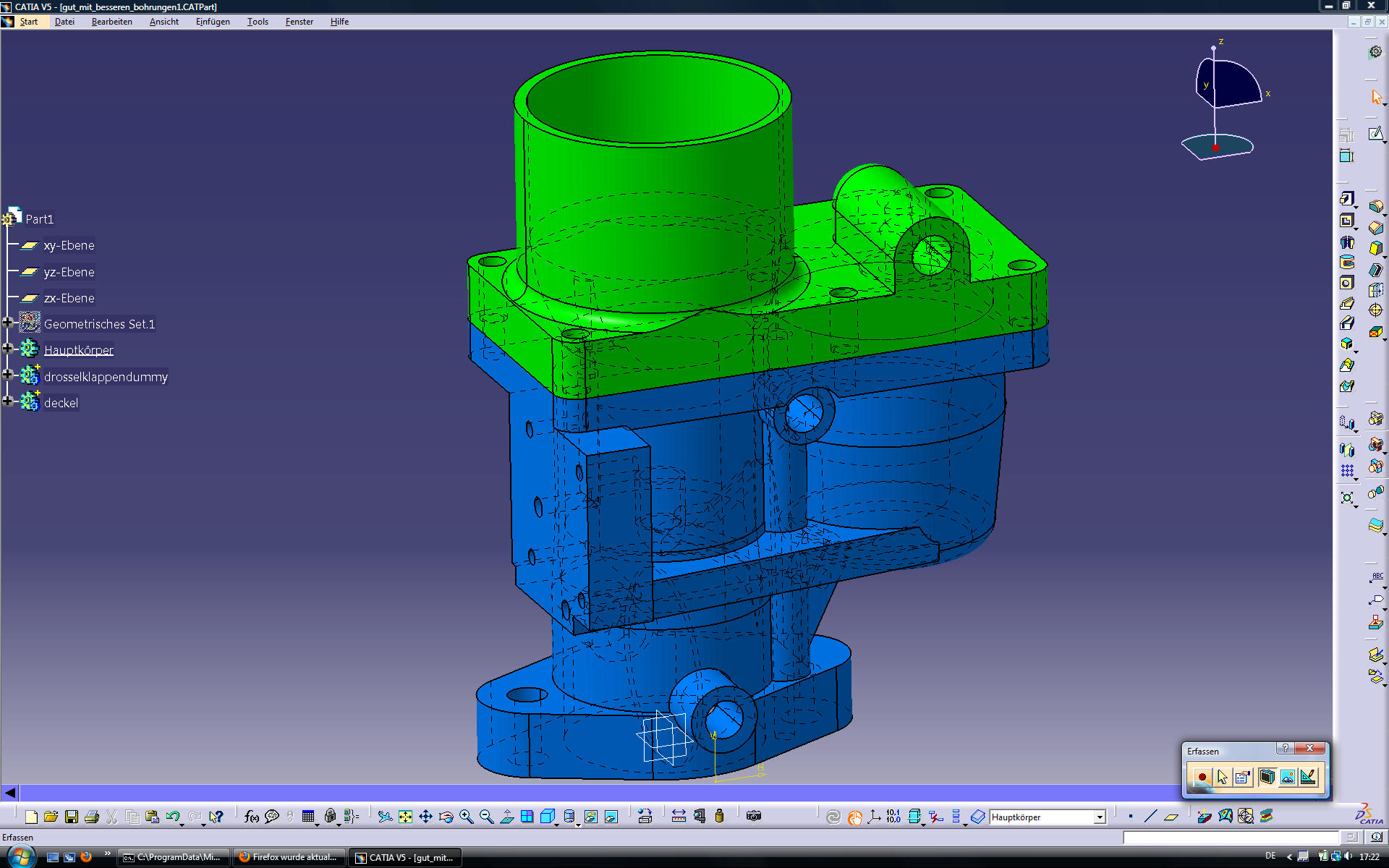1389x868 pixels.
Task: Click the Zoom In magnifier icon
Action: click(466, 817)
